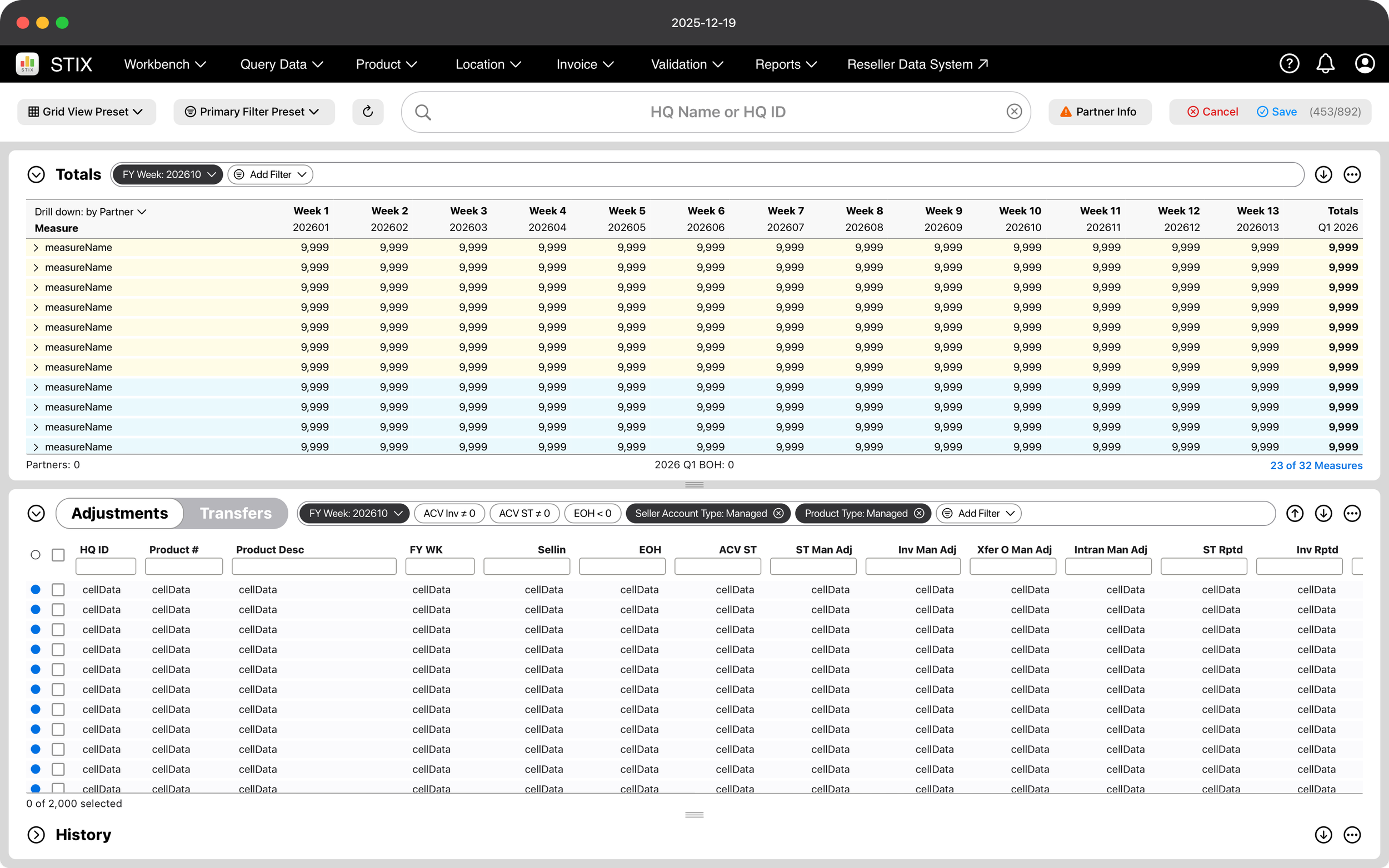Open the Validation menu
This screenshot has width=1389, height=868.
pos(686,64)
